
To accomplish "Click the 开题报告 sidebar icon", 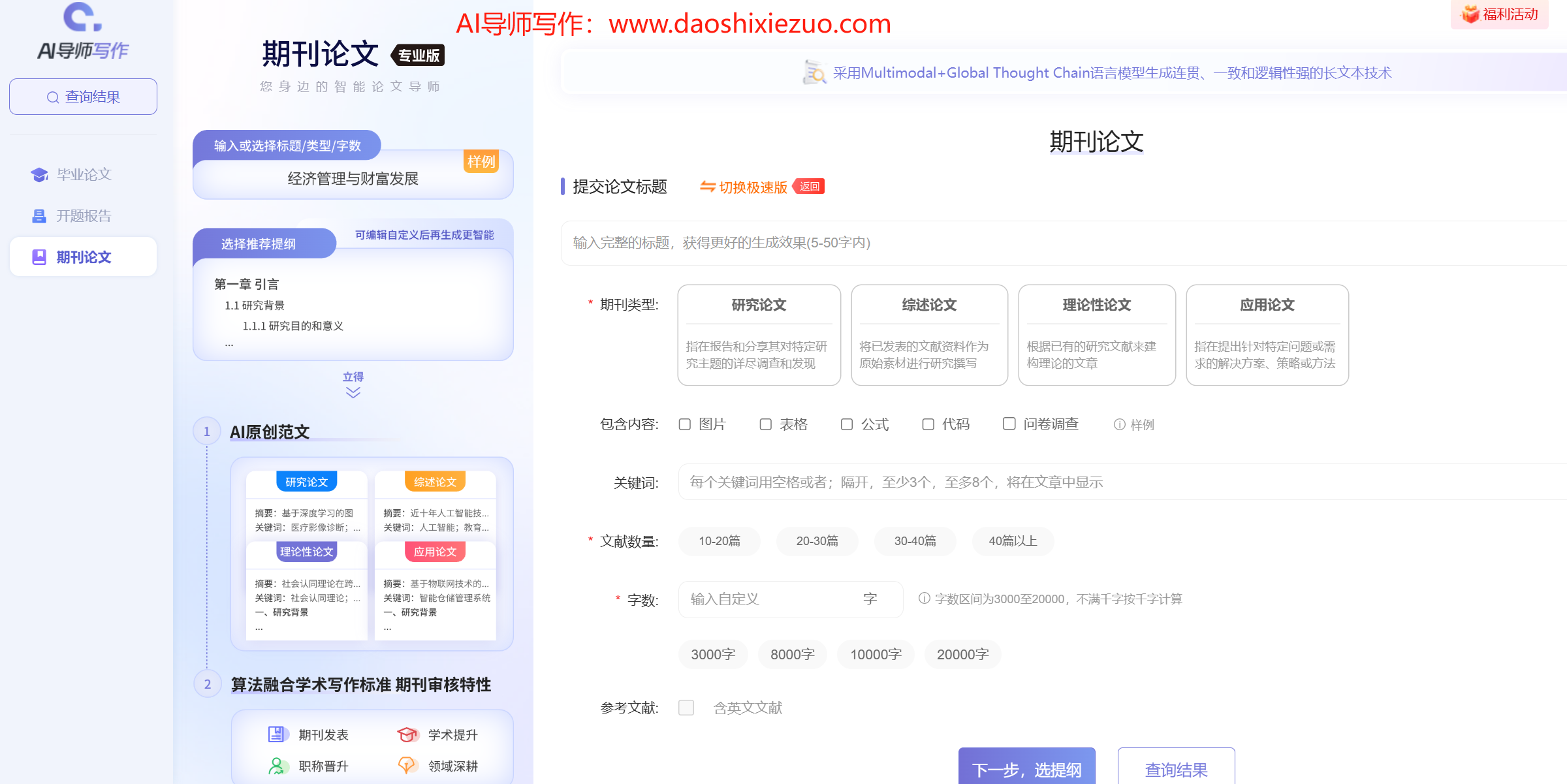I will (39, 216).
